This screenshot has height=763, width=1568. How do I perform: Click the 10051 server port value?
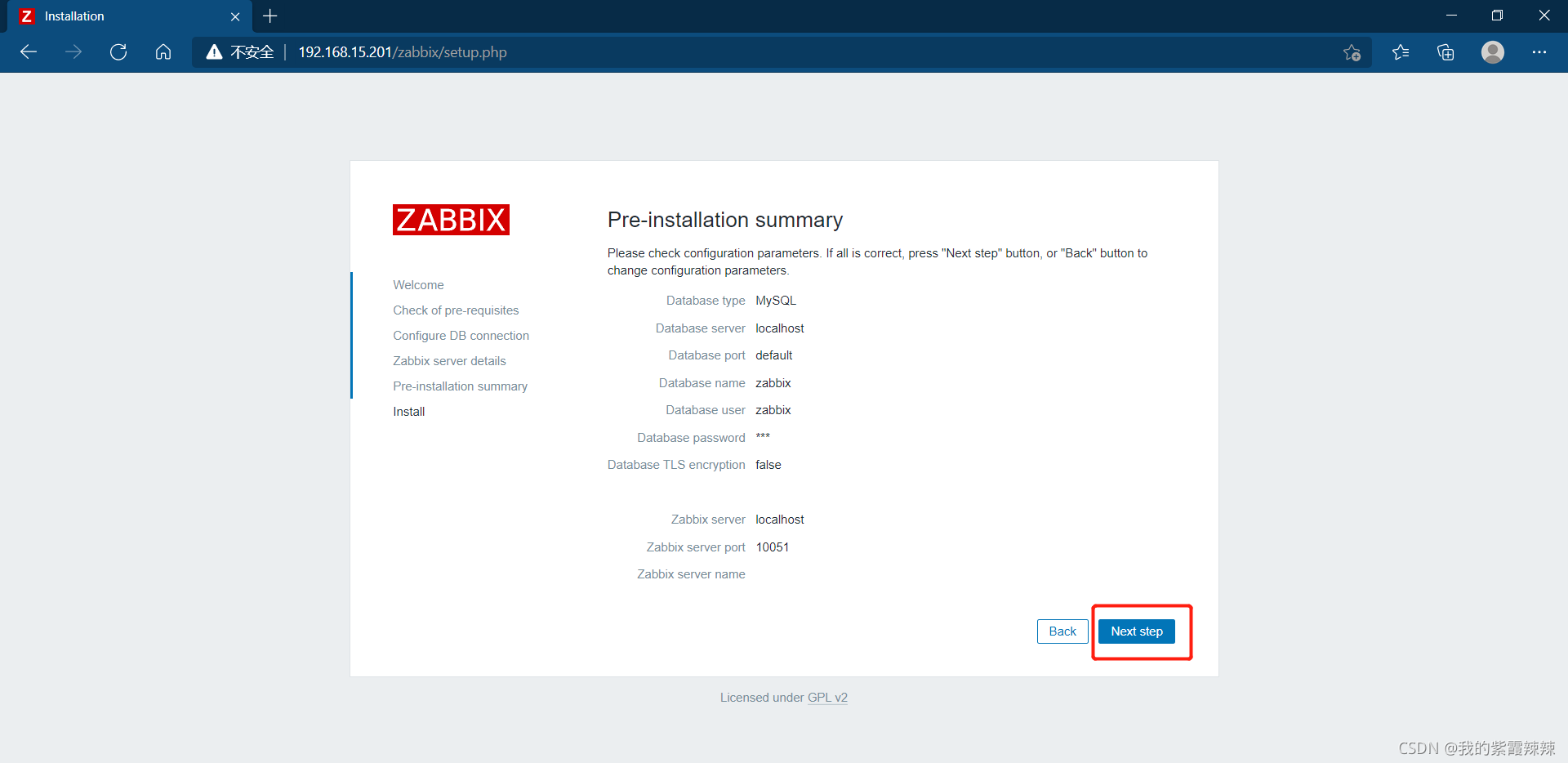coord(773,547)
